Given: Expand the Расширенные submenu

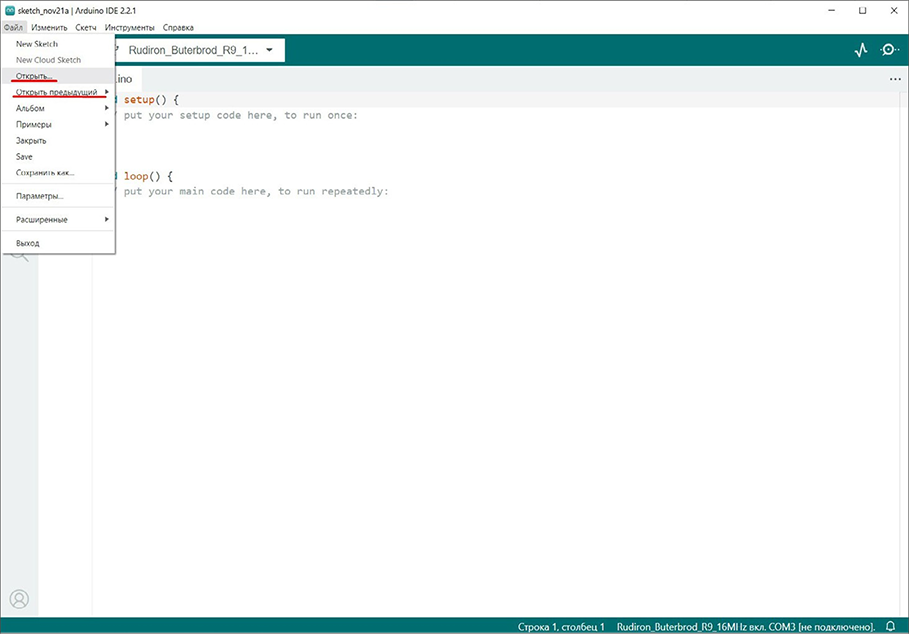Looking at the screenshot, I should pos(58,220).
